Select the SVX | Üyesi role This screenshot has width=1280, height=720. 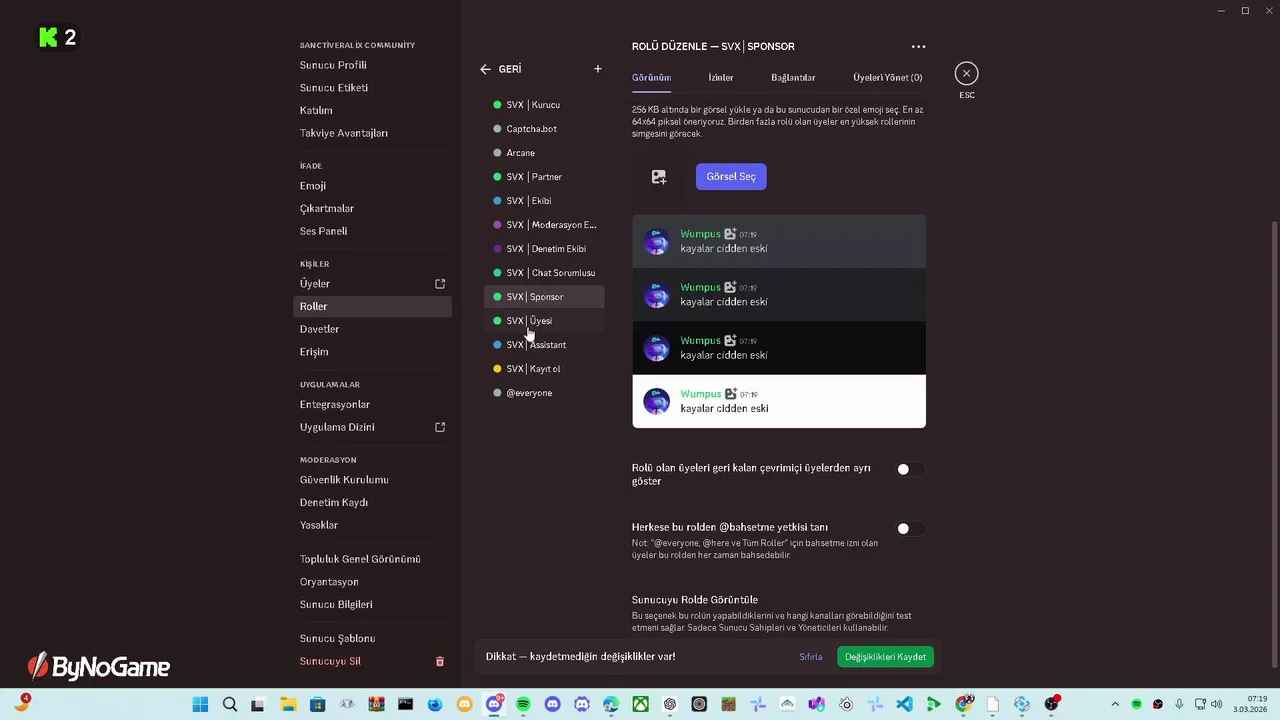(x=544, y=321)
